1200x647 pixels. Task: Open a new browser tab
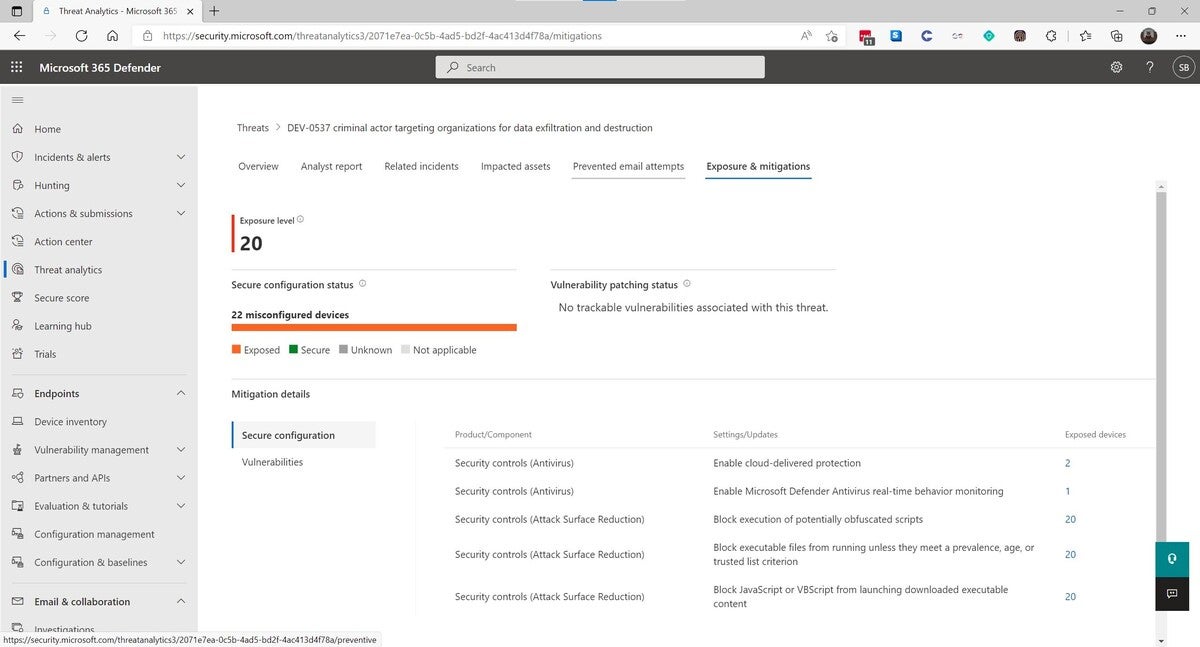[x=214, y=11]
